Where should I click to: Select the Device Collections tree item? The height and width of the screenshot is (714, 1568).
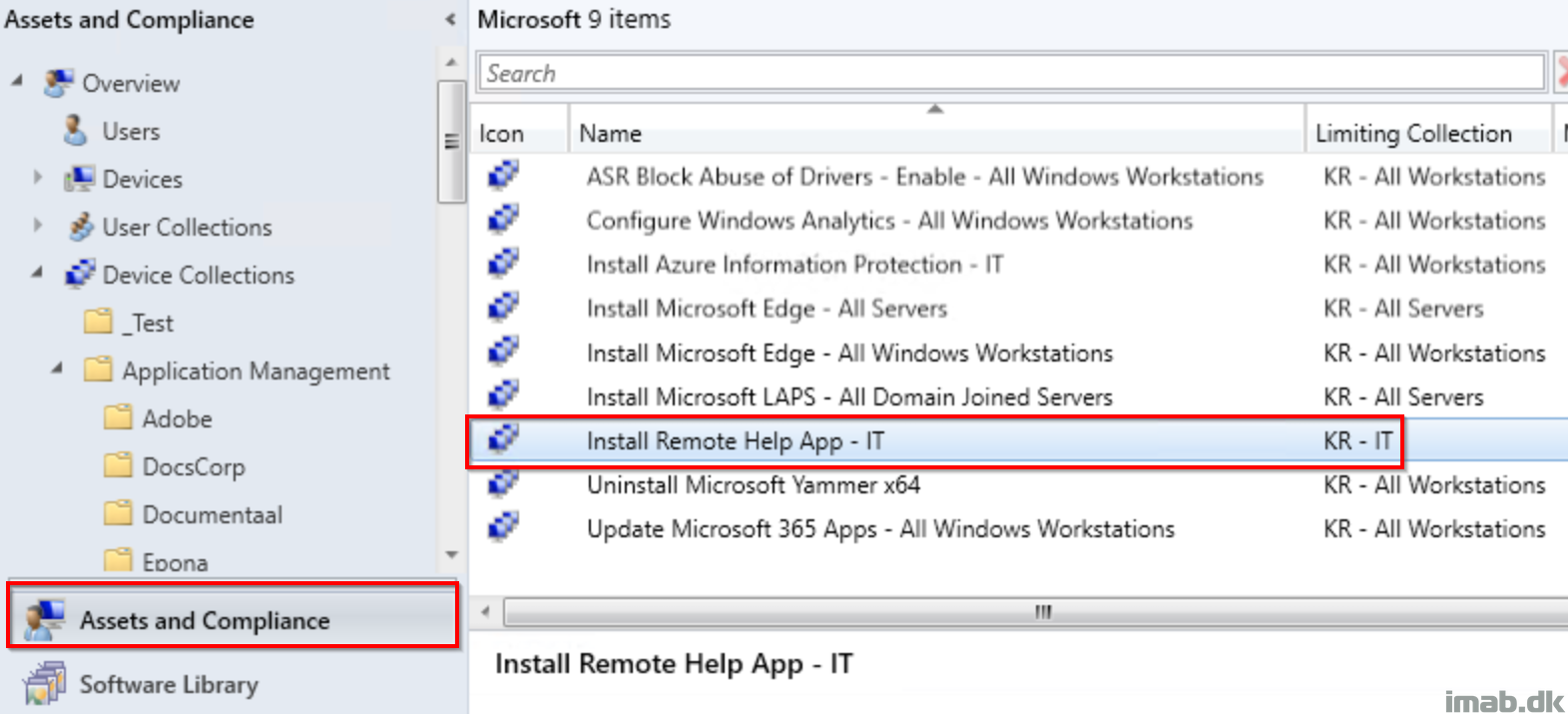199,275
